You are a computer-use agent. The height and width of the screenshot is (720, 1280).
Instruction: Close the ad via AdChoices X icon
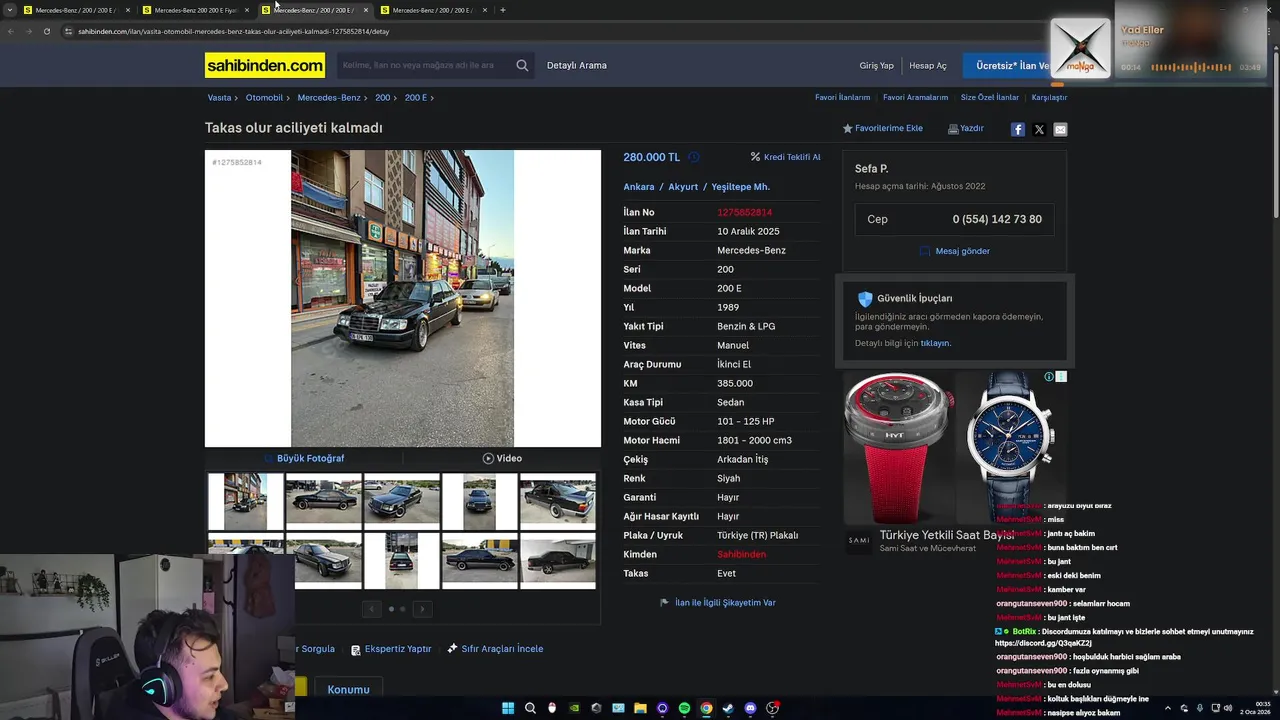click(1061, 377)
